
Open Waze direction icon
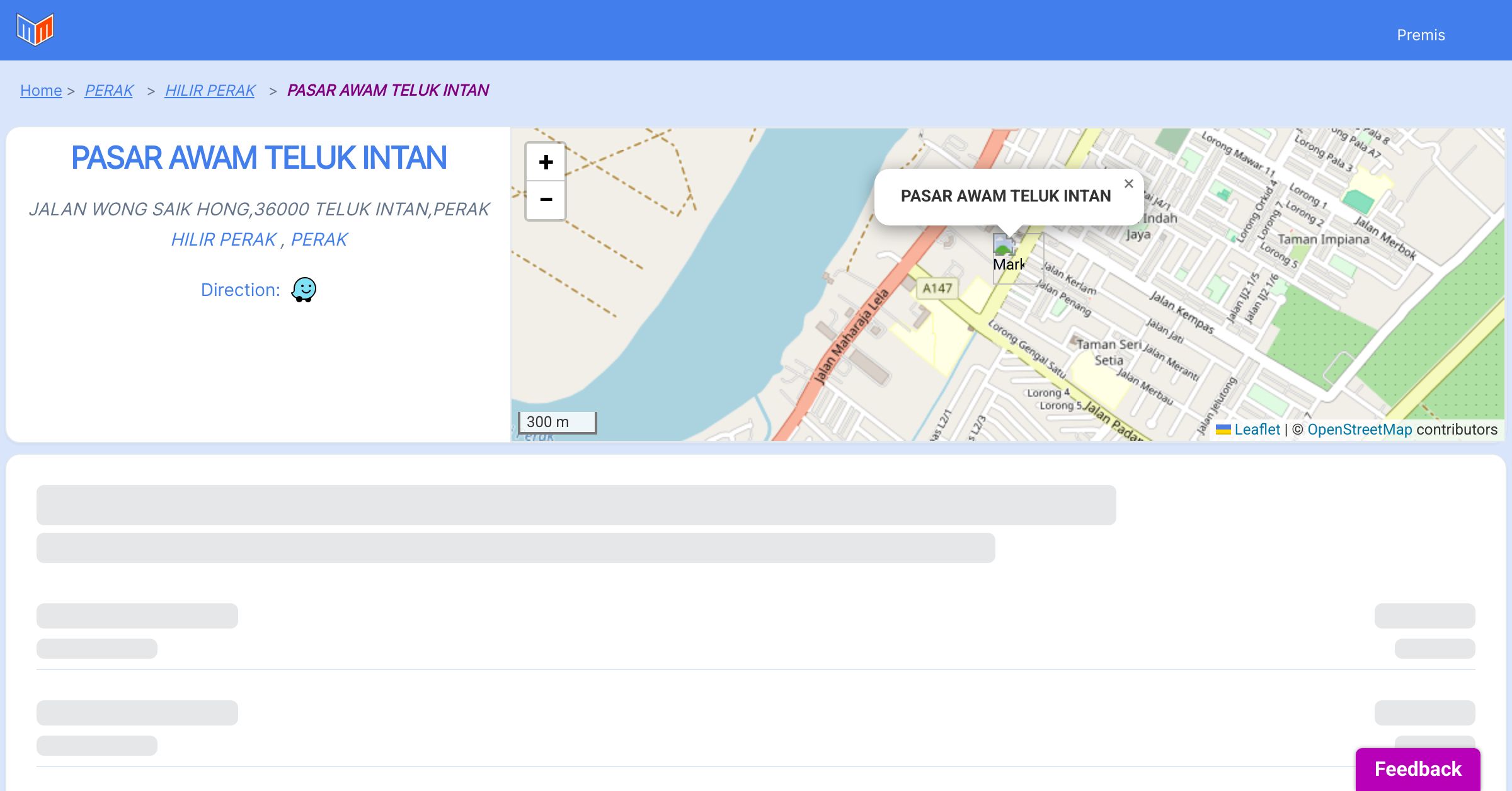[304, 290]
